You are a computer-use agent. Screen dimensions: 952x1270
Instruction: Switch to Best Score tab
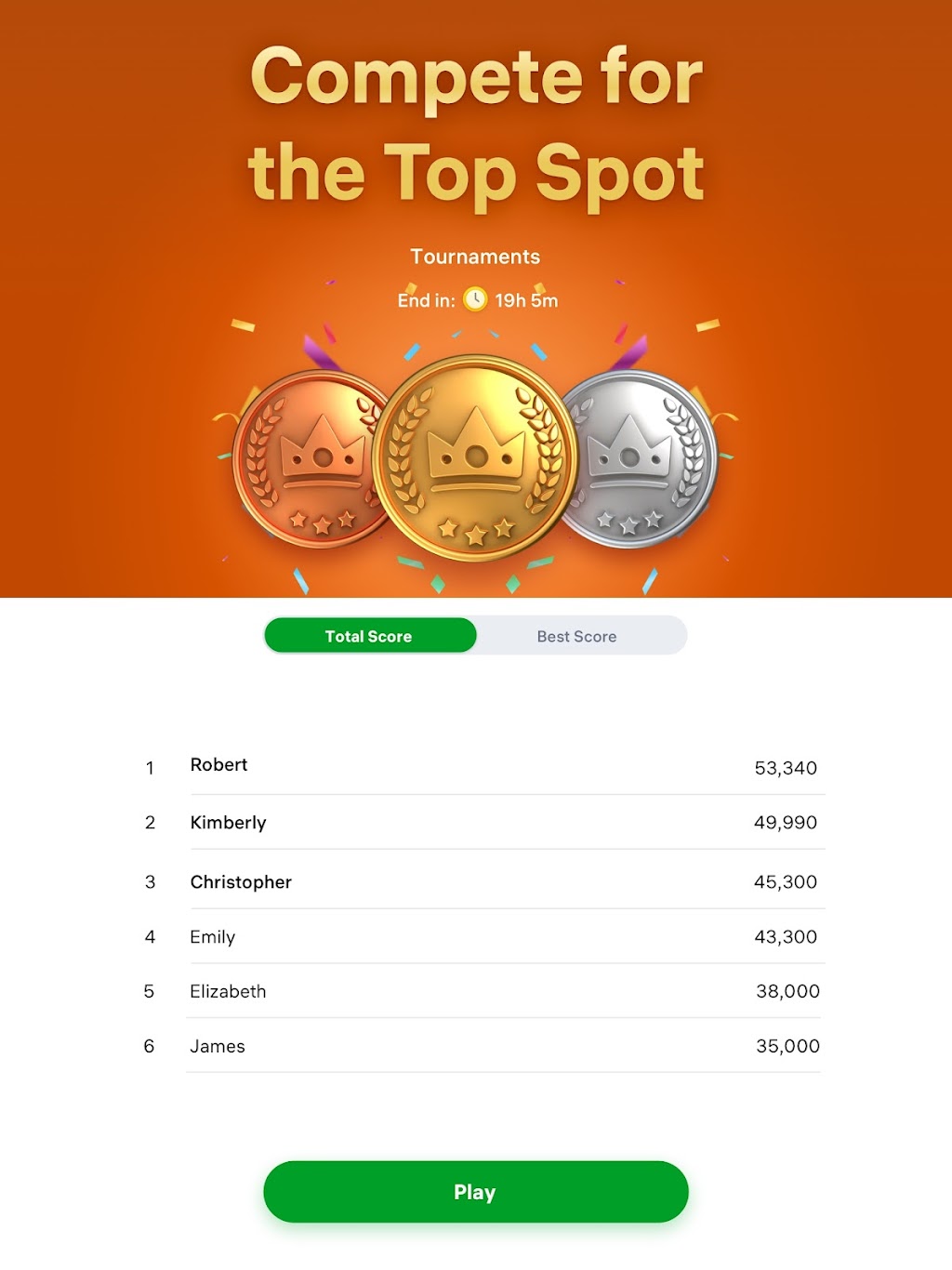(x=576, y=636)
